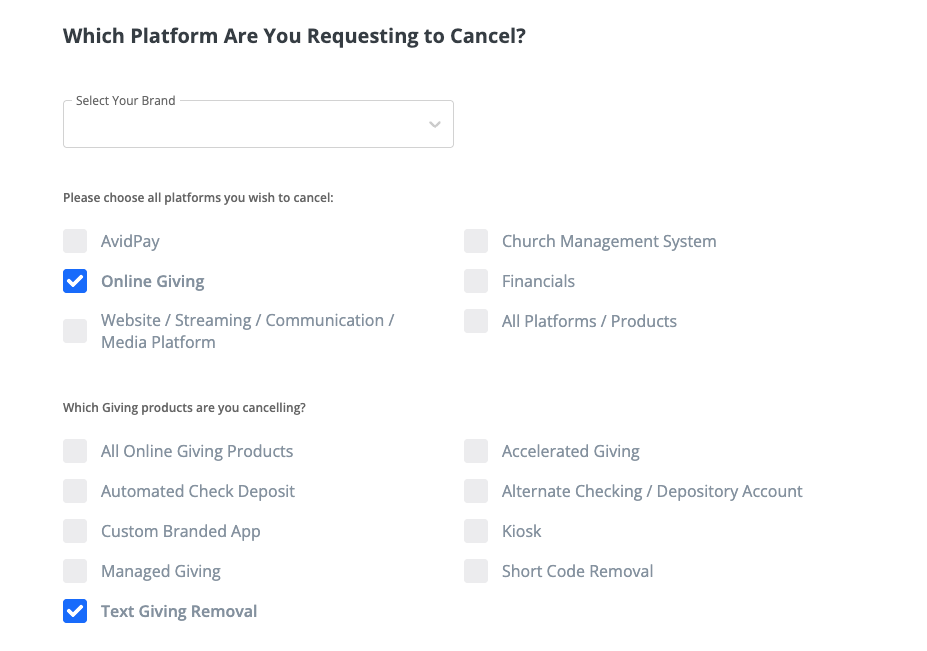The height and width of the screenshot is (651, 927).
Task: Uncheck the Online Giving checkbox
Action: pos(75,281)
